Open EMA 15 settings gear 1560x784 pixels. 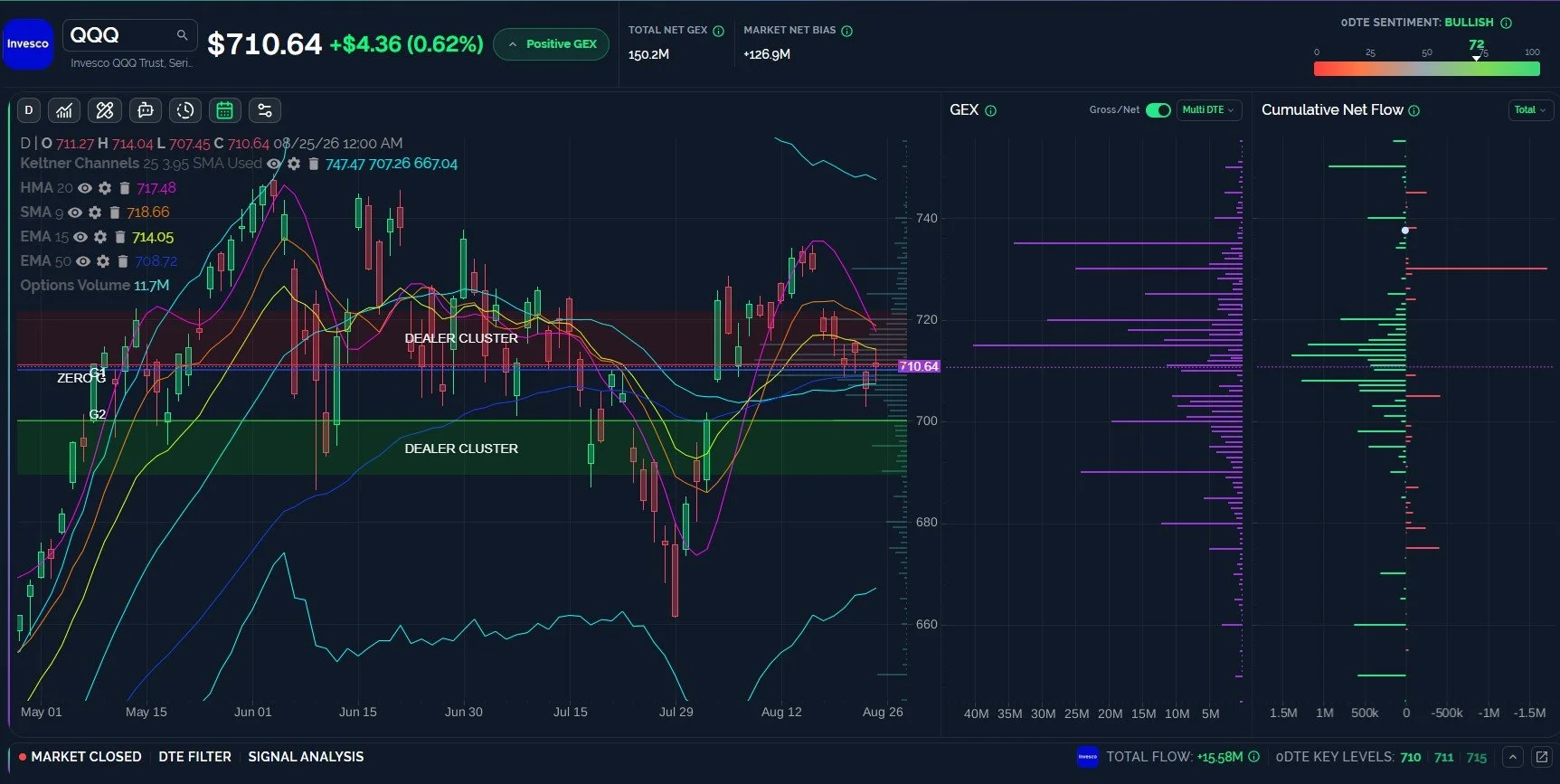pos(100,237)
